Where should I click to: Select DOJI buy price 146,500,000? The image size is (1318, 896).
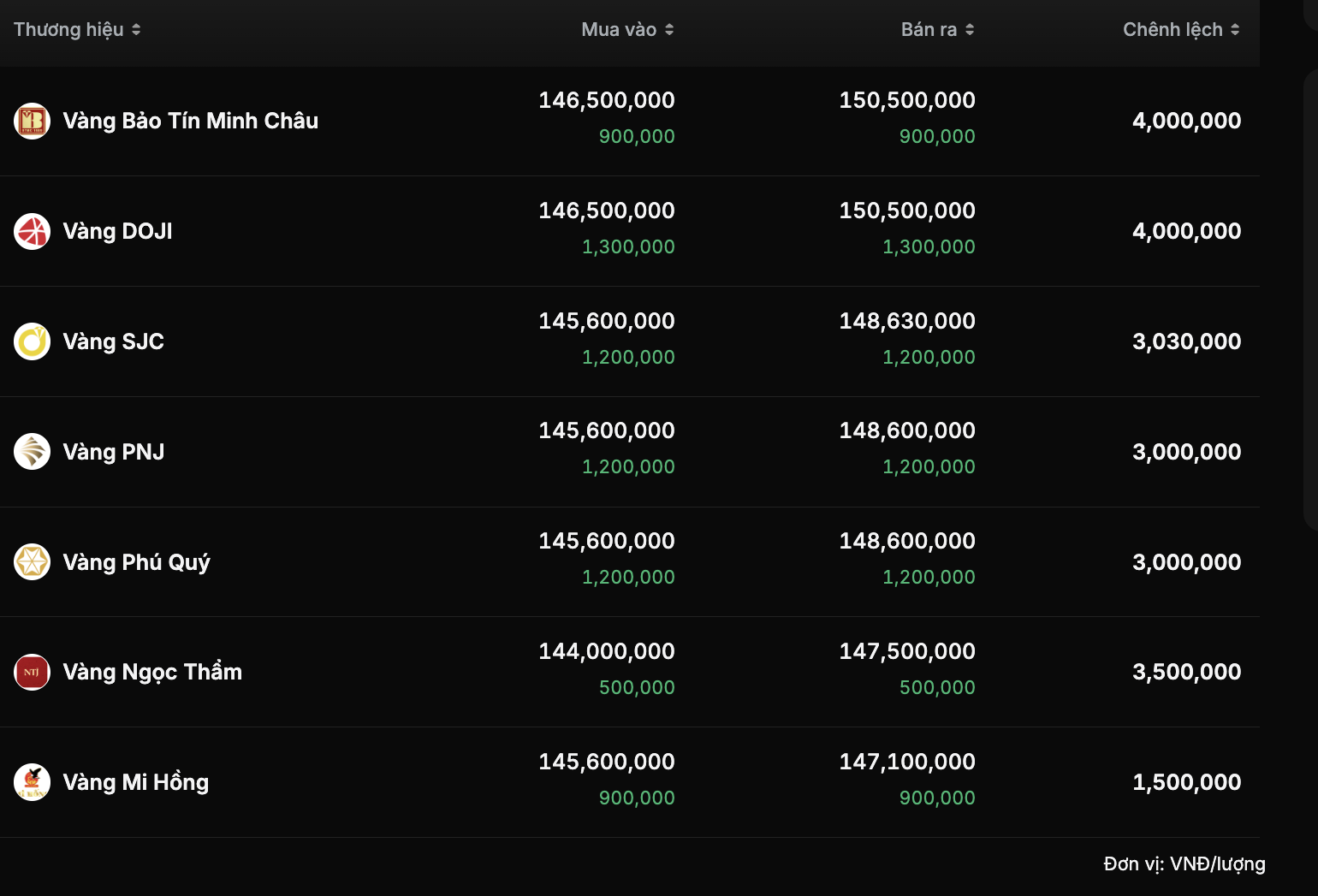(607, 211)
